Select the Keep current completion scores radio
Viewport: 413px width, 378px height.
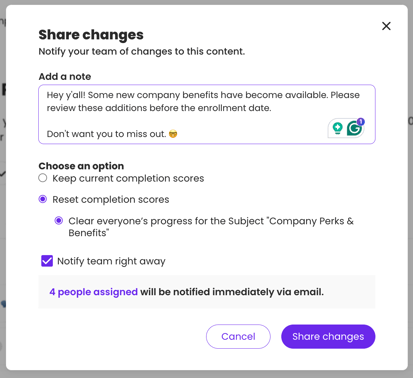click(x=43, y=178)
